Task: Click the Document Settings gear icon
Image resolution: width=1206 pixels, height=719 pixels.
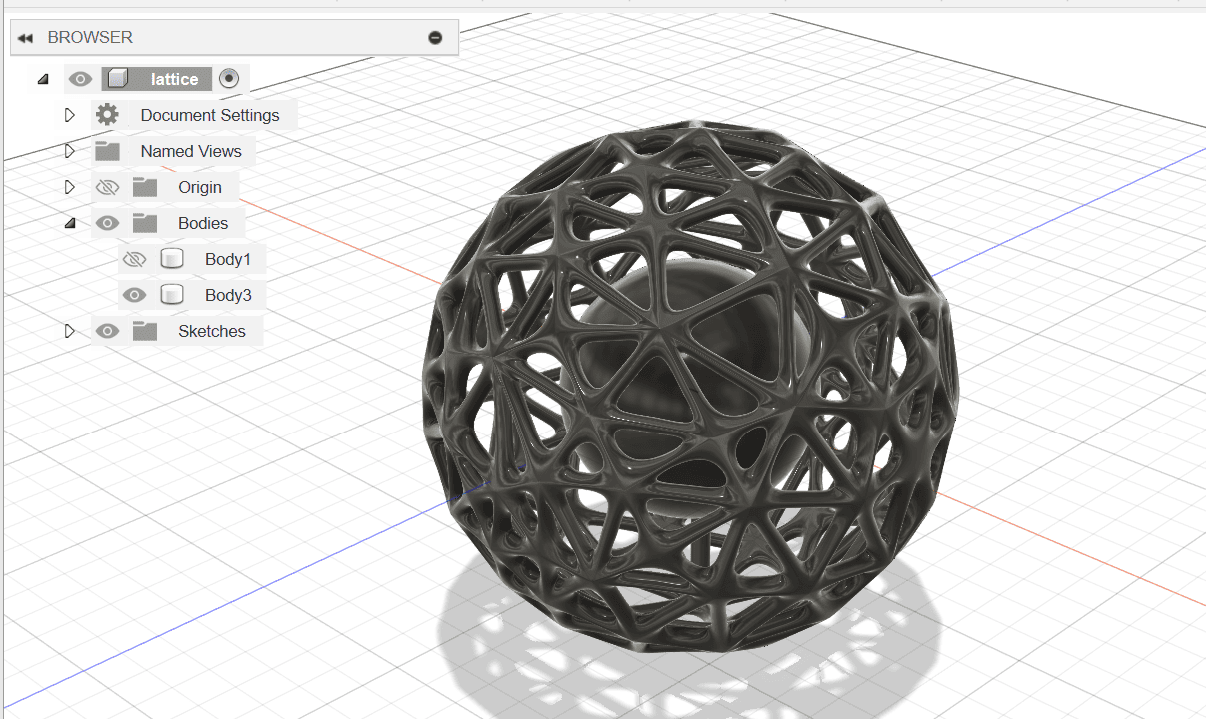Action: [x=107, y=115]
